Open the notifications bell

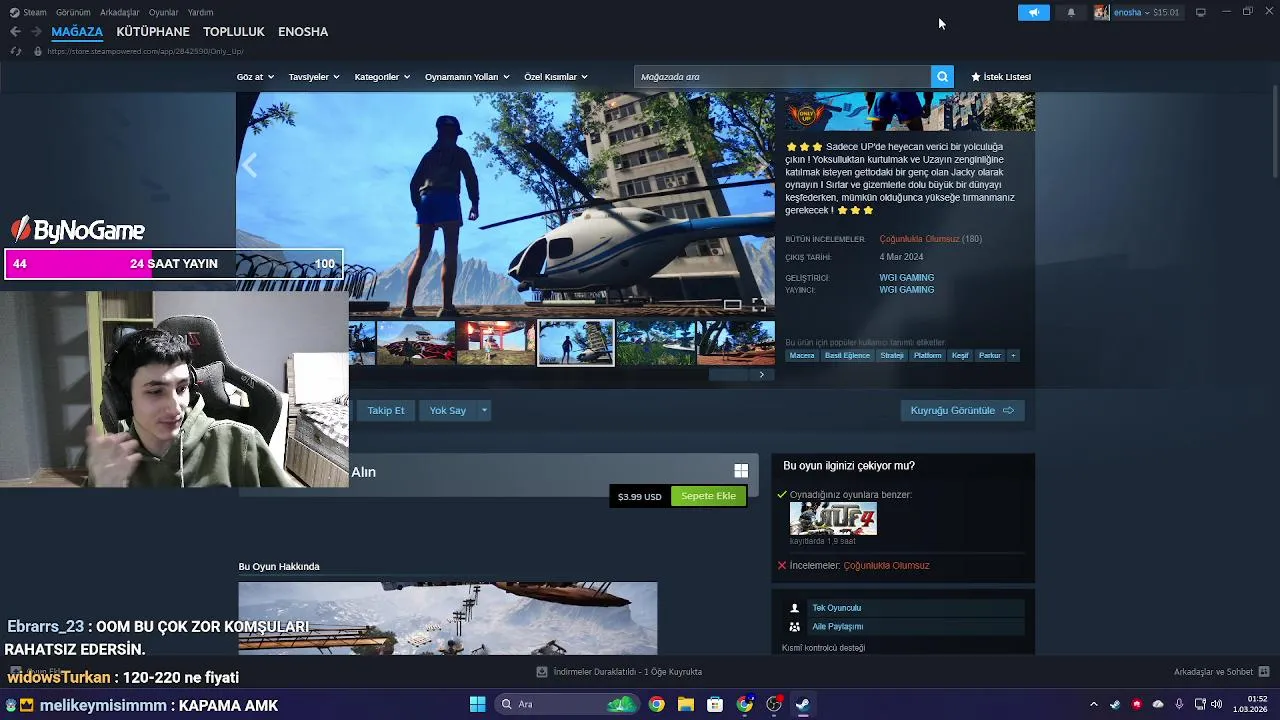tap(1071, 12)
